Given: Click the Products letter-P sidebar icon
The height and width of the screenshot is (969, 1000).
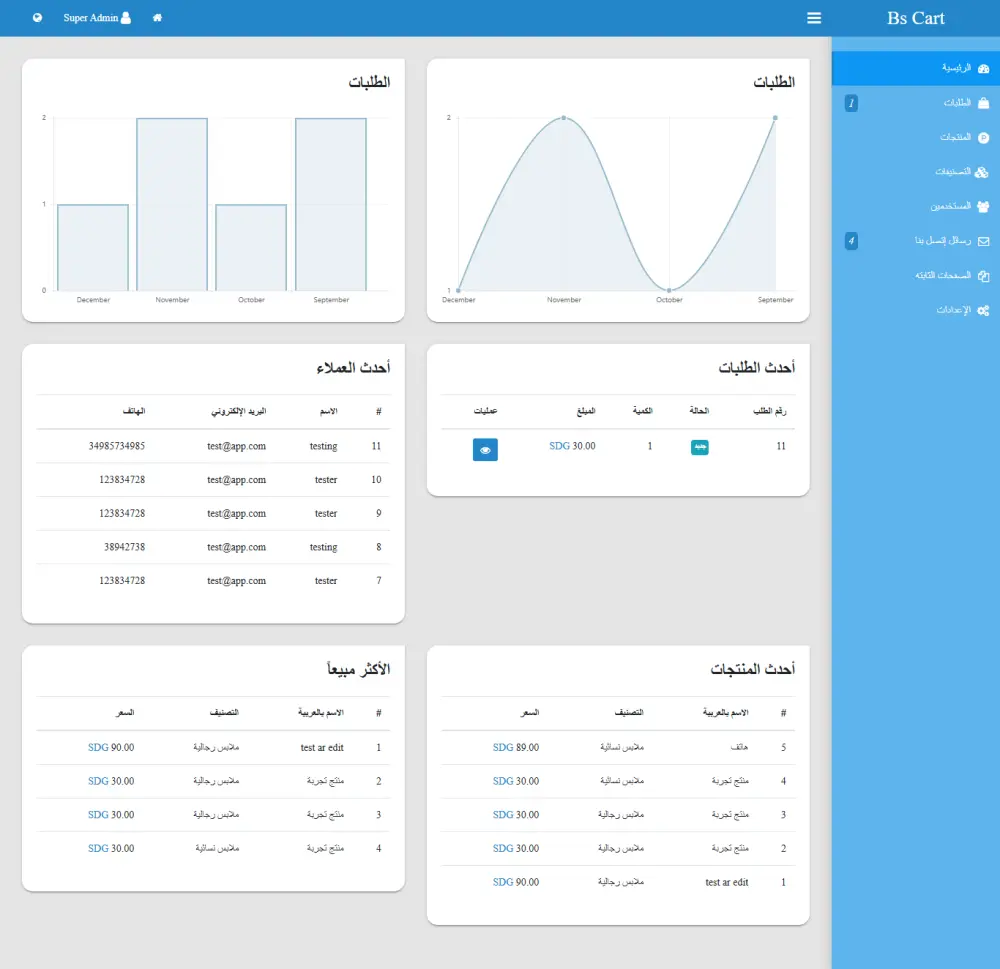Looking at the screenshot, I should click(983, 137).
